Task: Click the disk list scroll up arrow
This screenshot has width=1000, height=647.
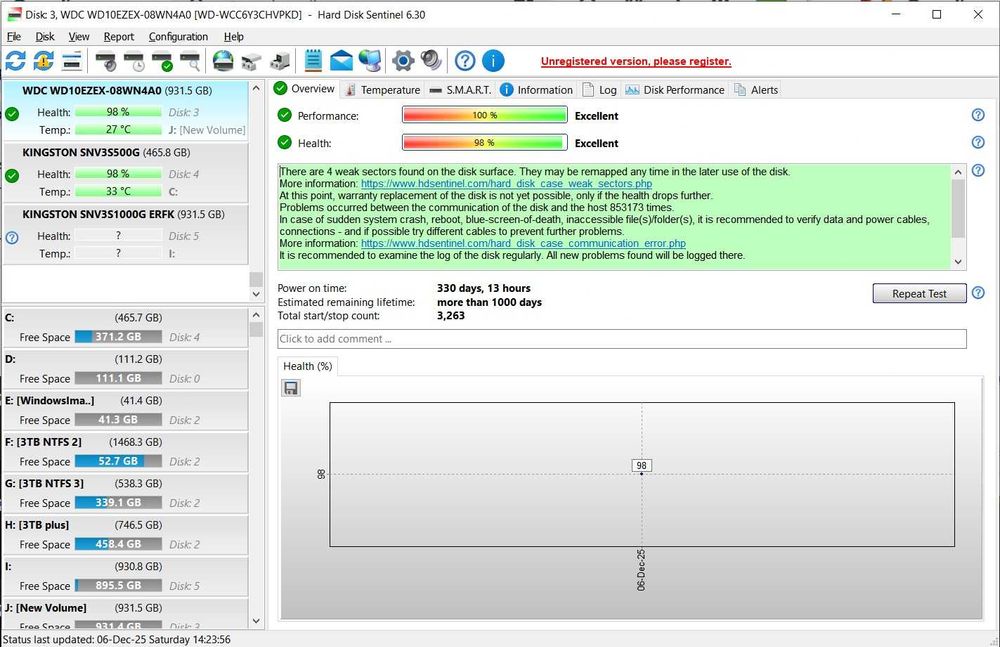Action: (256, 87)
